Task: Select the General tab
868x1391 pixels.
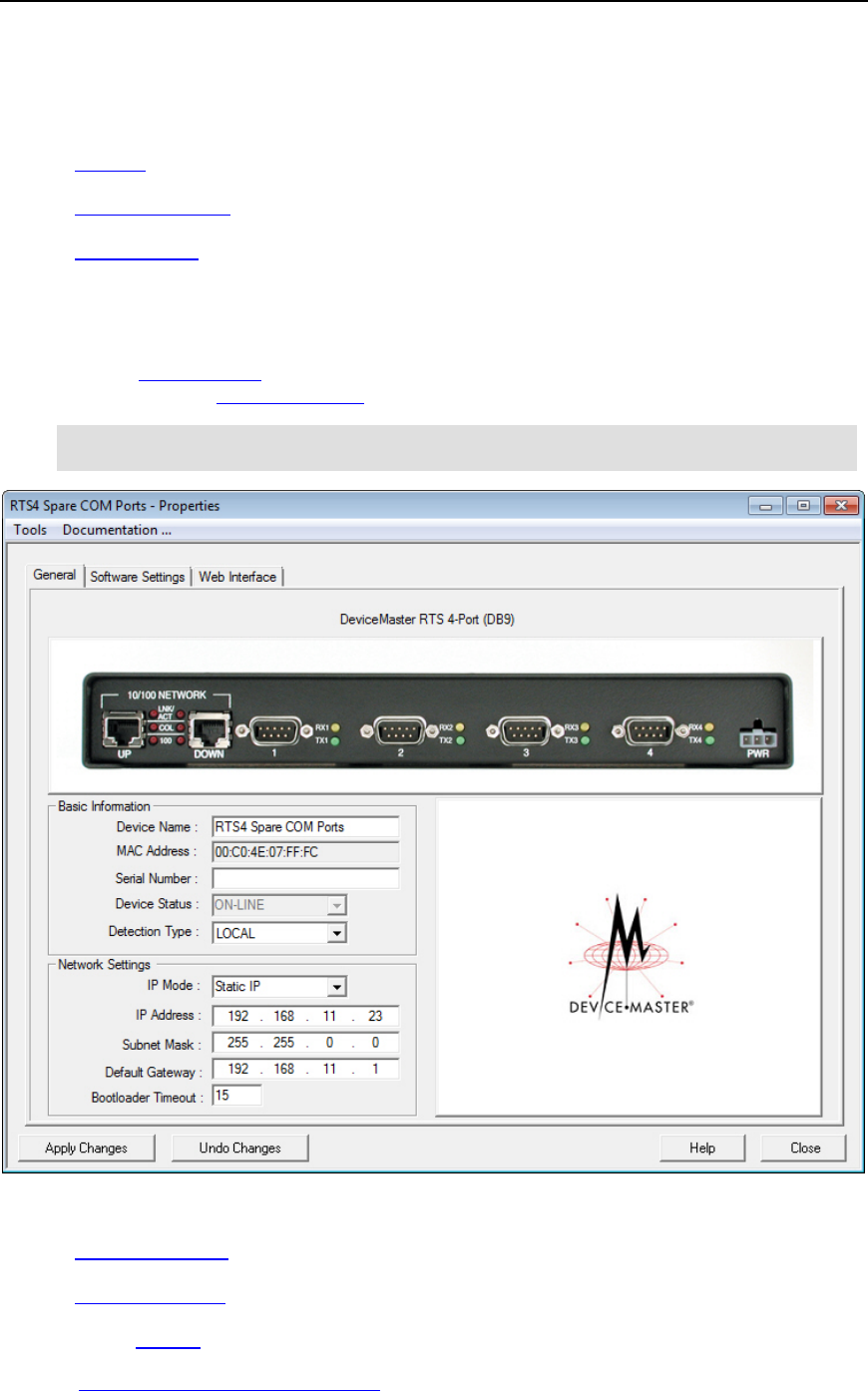Action: 55,575
